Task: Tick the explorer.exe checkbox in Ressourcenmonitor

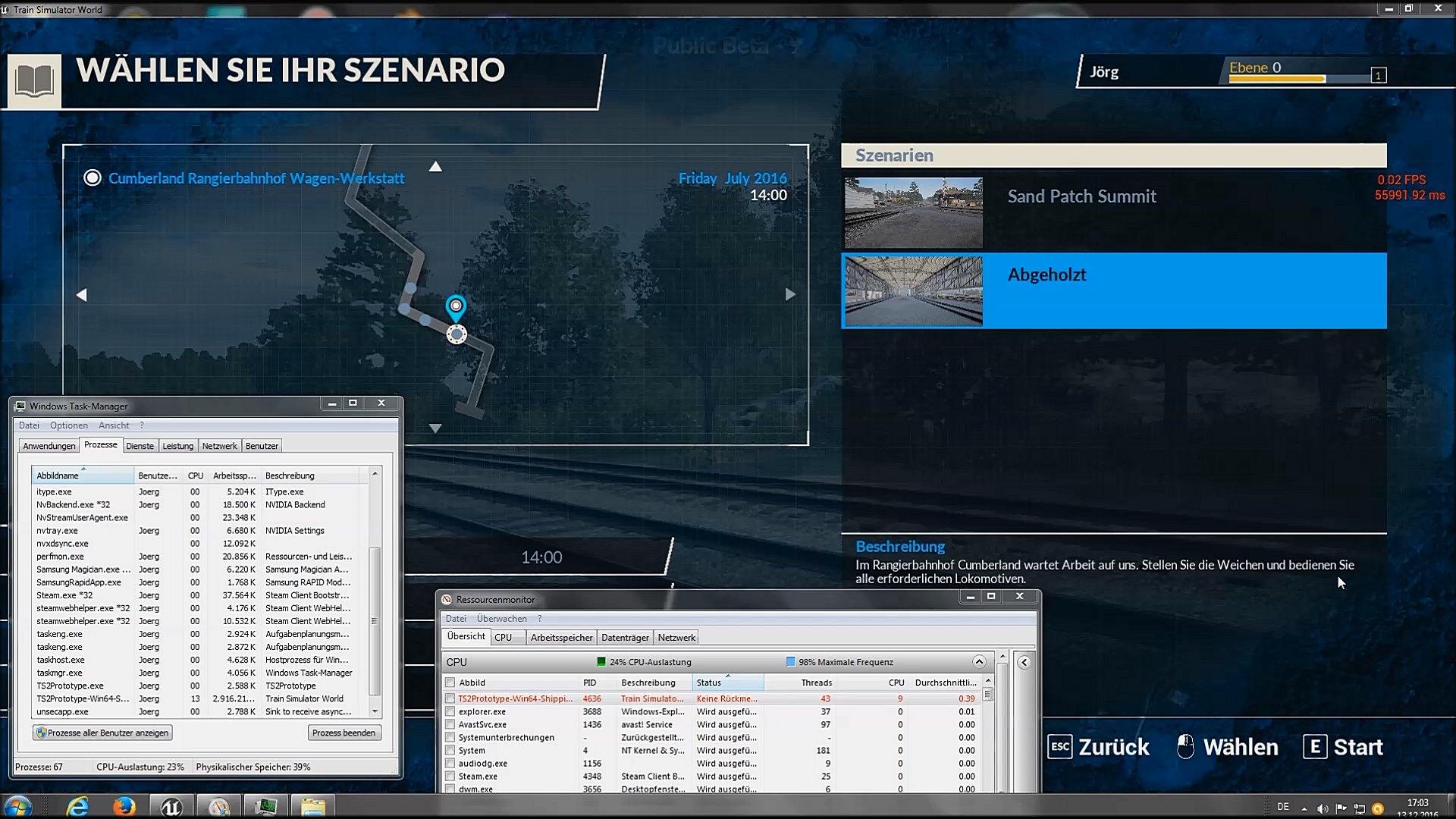Action: [x=450, y=711]
